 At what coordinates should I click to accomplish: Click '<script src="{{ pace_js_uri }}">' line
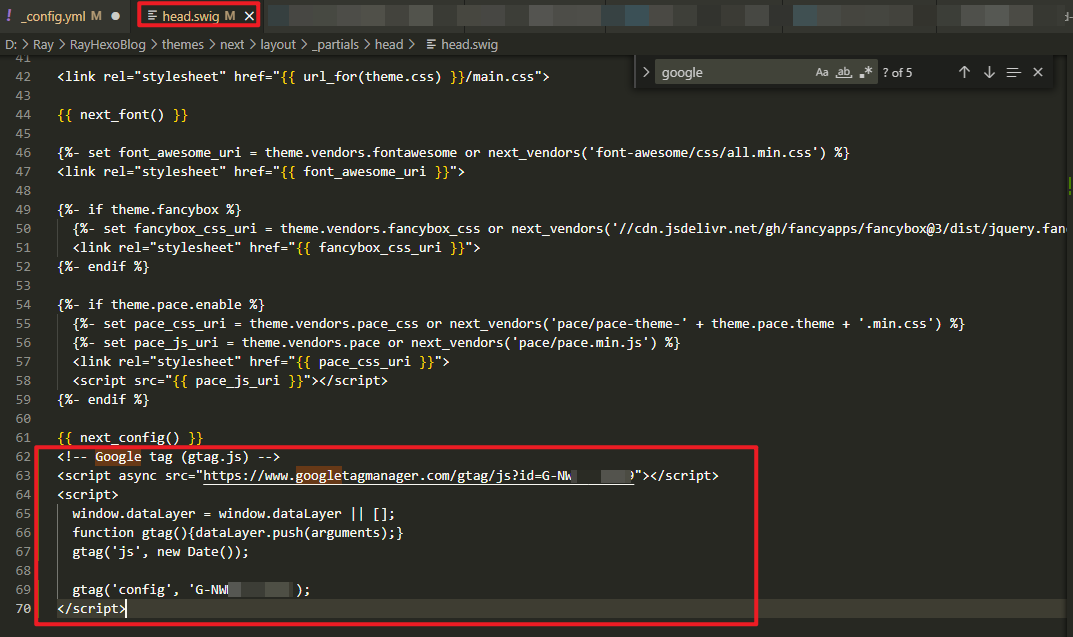(x=230, y=380)
